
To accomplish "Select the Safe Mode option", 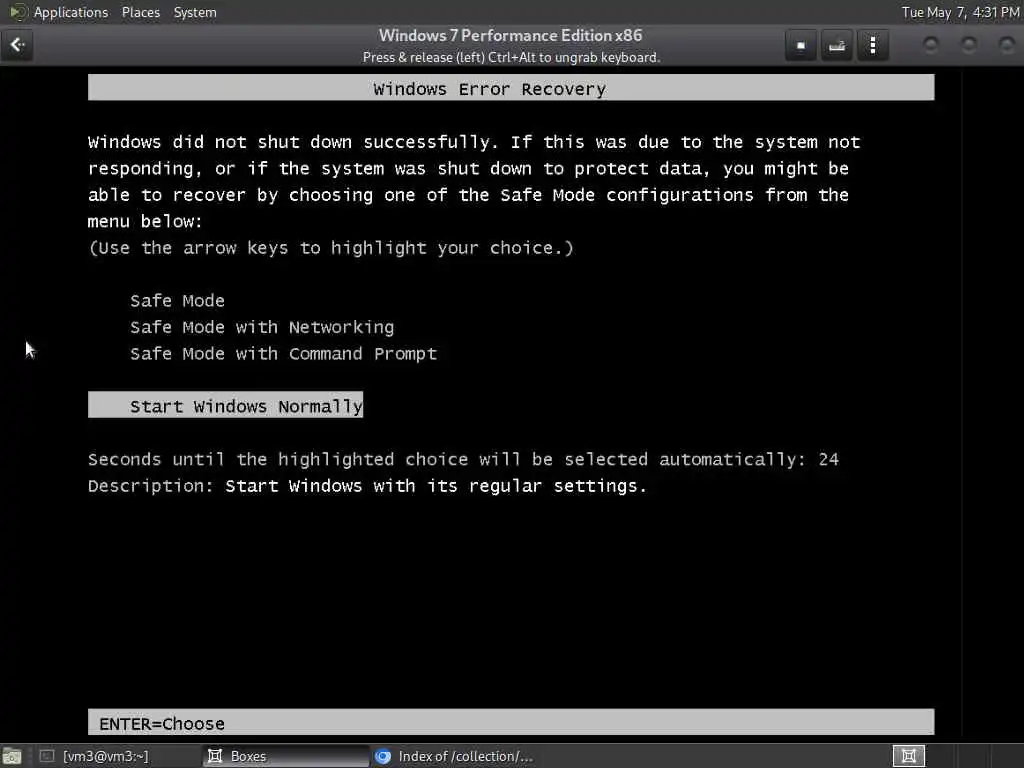I will pos(177,300).
